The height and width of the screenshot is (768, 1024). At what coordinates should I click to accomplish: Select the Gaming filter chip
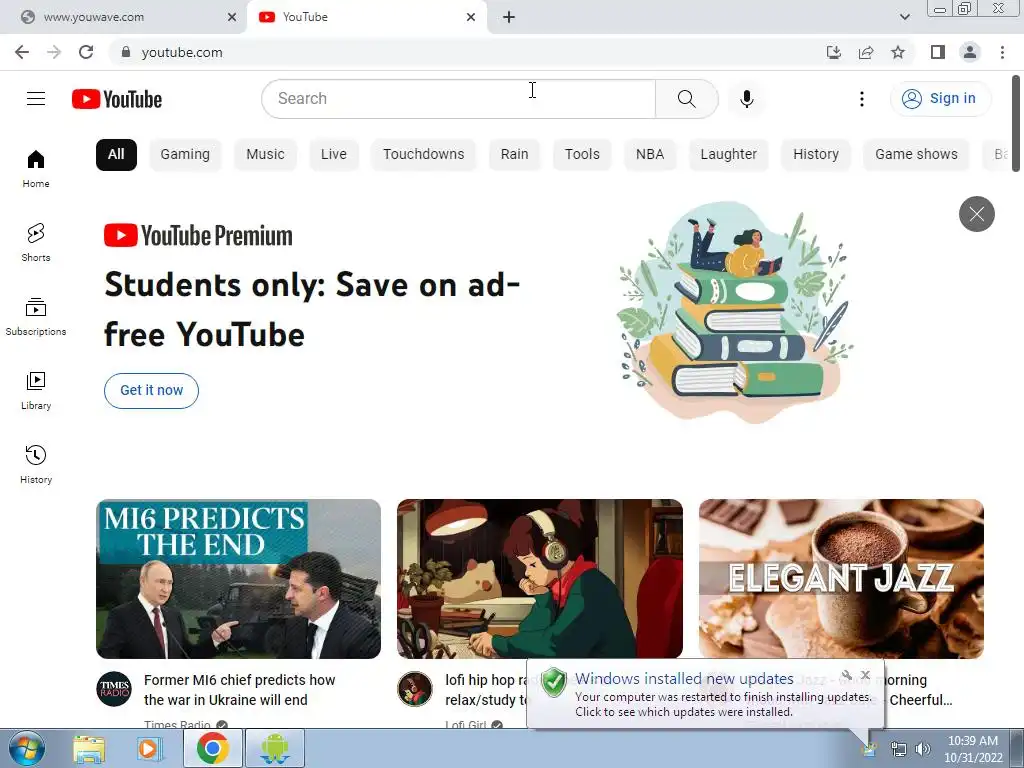coord(185,155)
